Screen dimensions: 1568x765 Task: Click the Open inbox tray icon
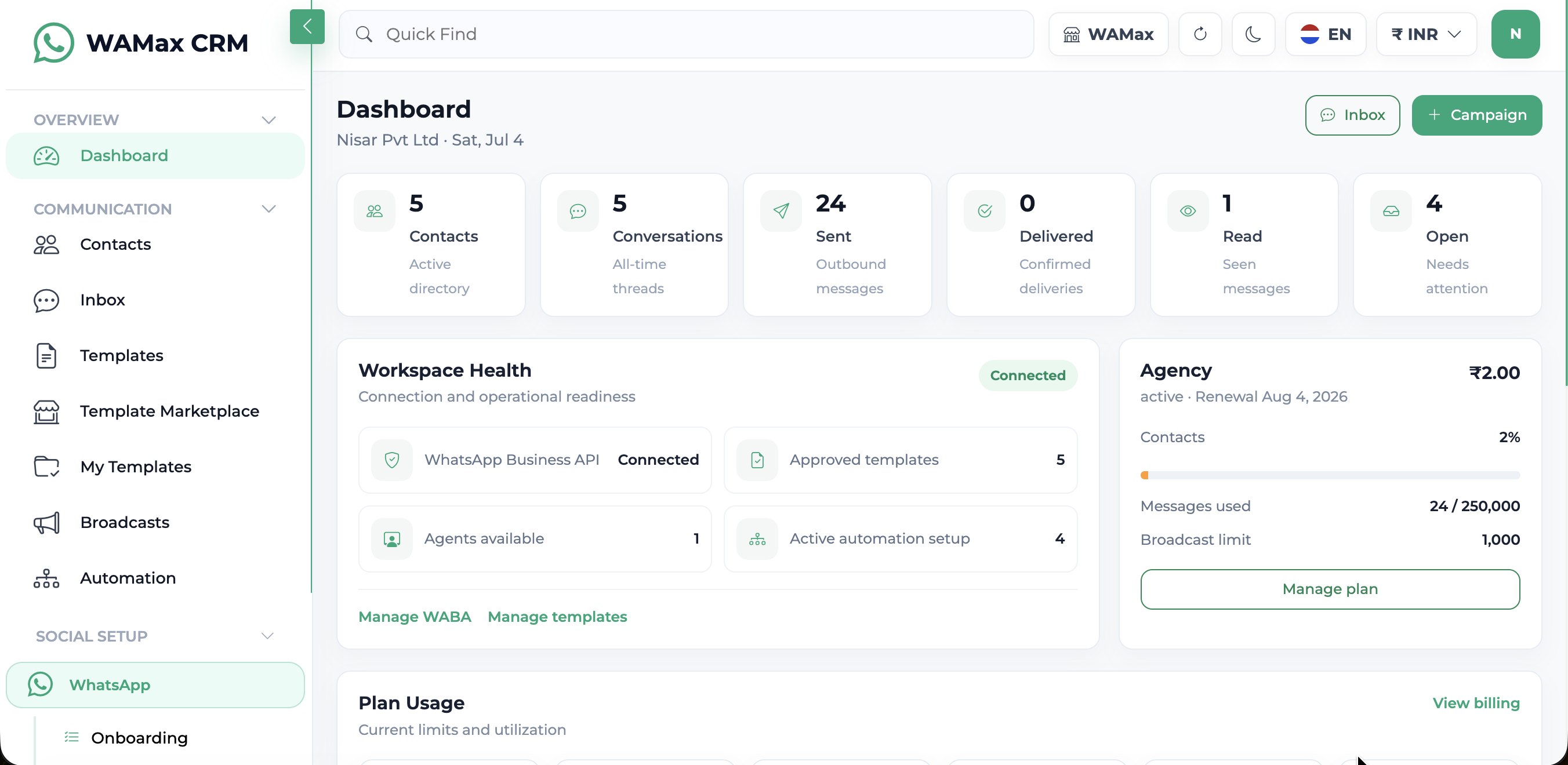[x=1391, y=211]
